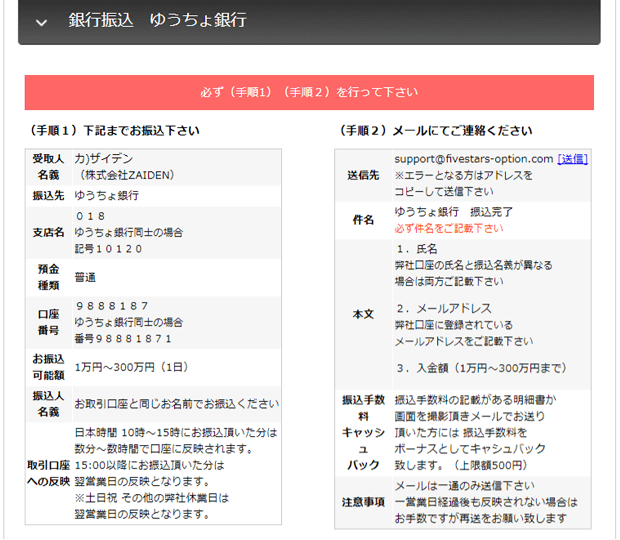Click コピーして送信下さい text
This screenshot has height=540, width=620.
(x=444, y=192)
